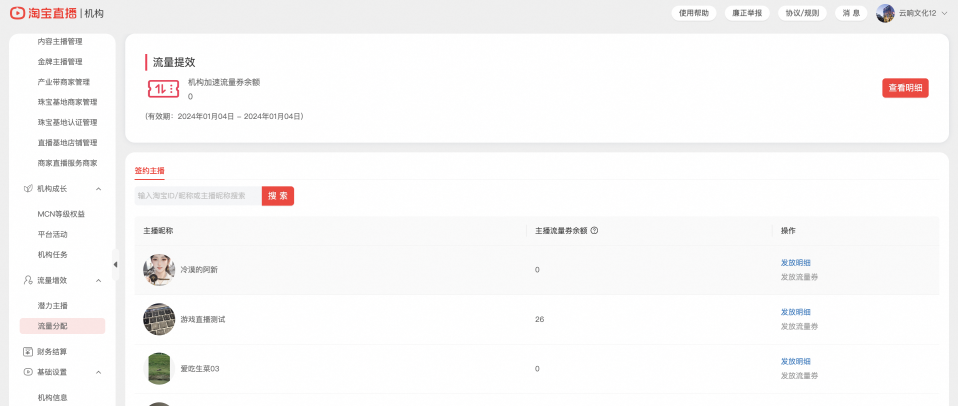
Task: Collapse the 基础设置 section chevron
Action: point(98,372)
